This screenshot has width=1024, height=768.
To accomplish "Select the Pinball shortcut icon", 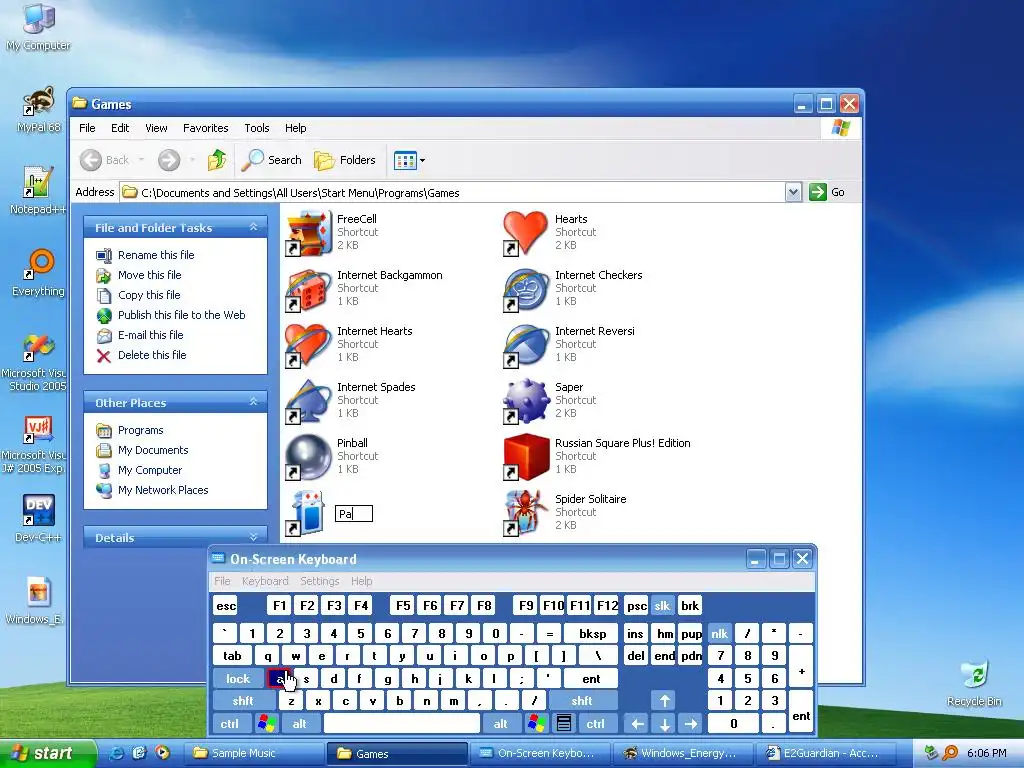I will click(308, 457).
